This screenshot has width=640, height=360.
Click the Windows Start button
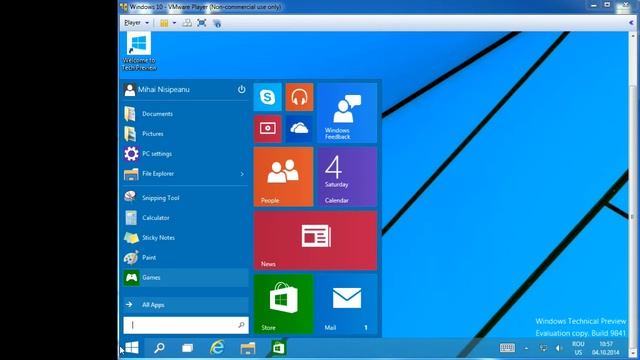tap(132, 348)
